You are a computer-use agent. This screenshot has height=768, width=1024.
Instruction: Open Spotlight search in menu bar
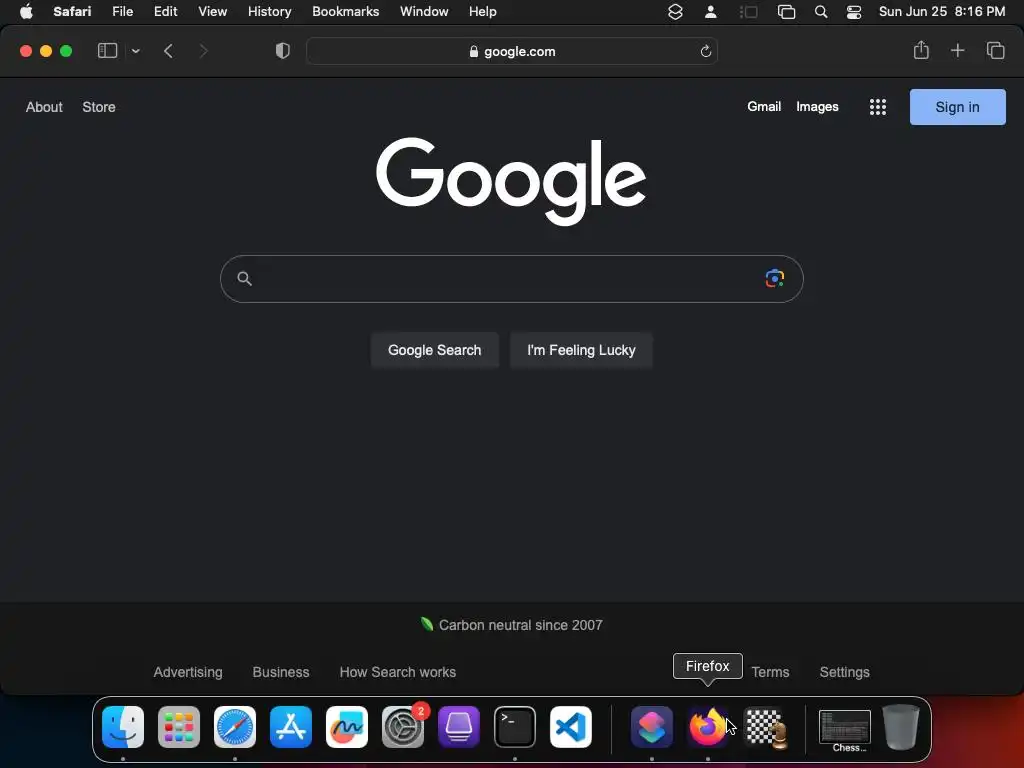[x=821, y=12]
